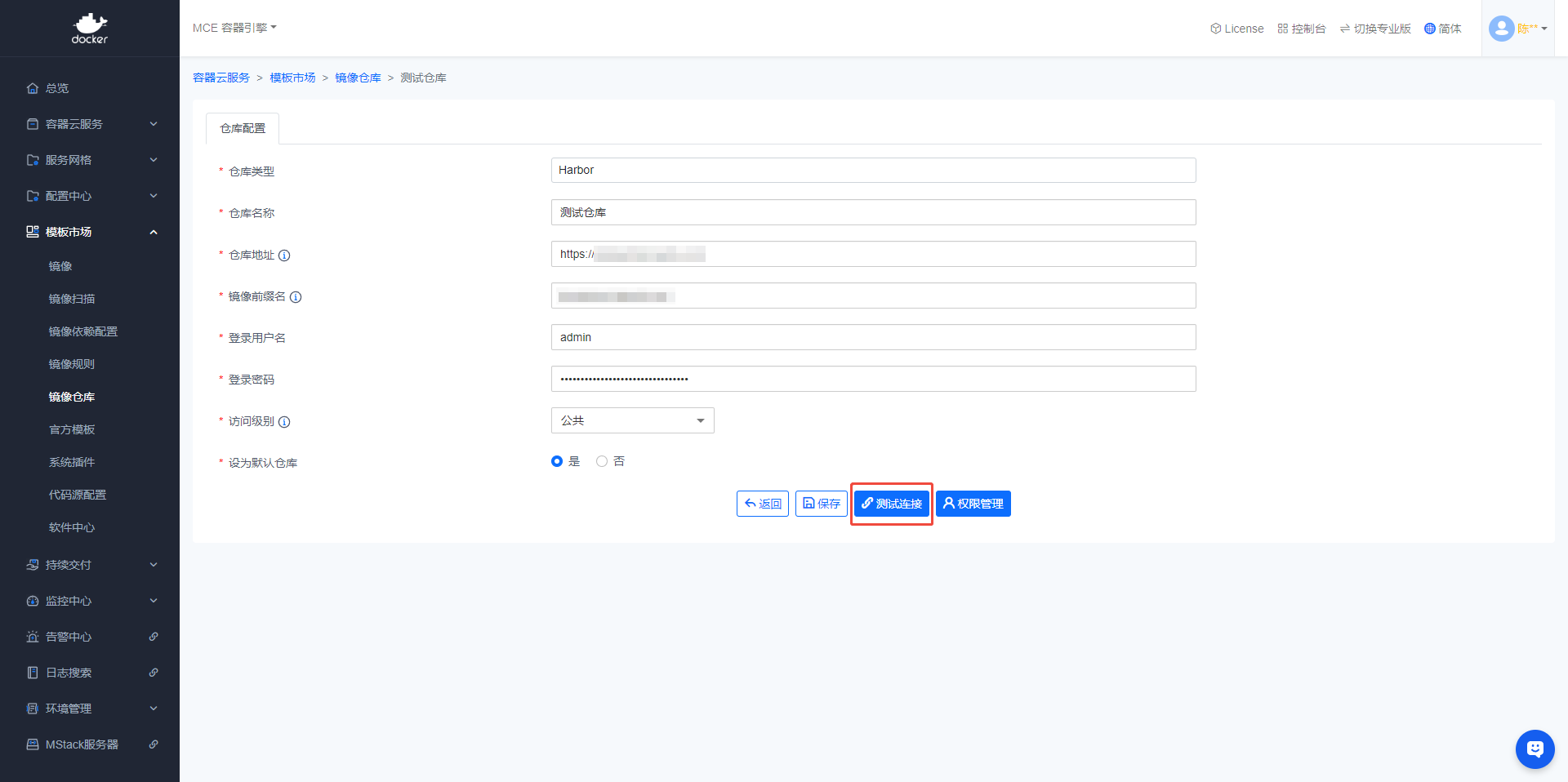Click the 简体 language globe icon
This screenshot has height=782, width=1568.
pyautogui.click(x=1429, y=29)
